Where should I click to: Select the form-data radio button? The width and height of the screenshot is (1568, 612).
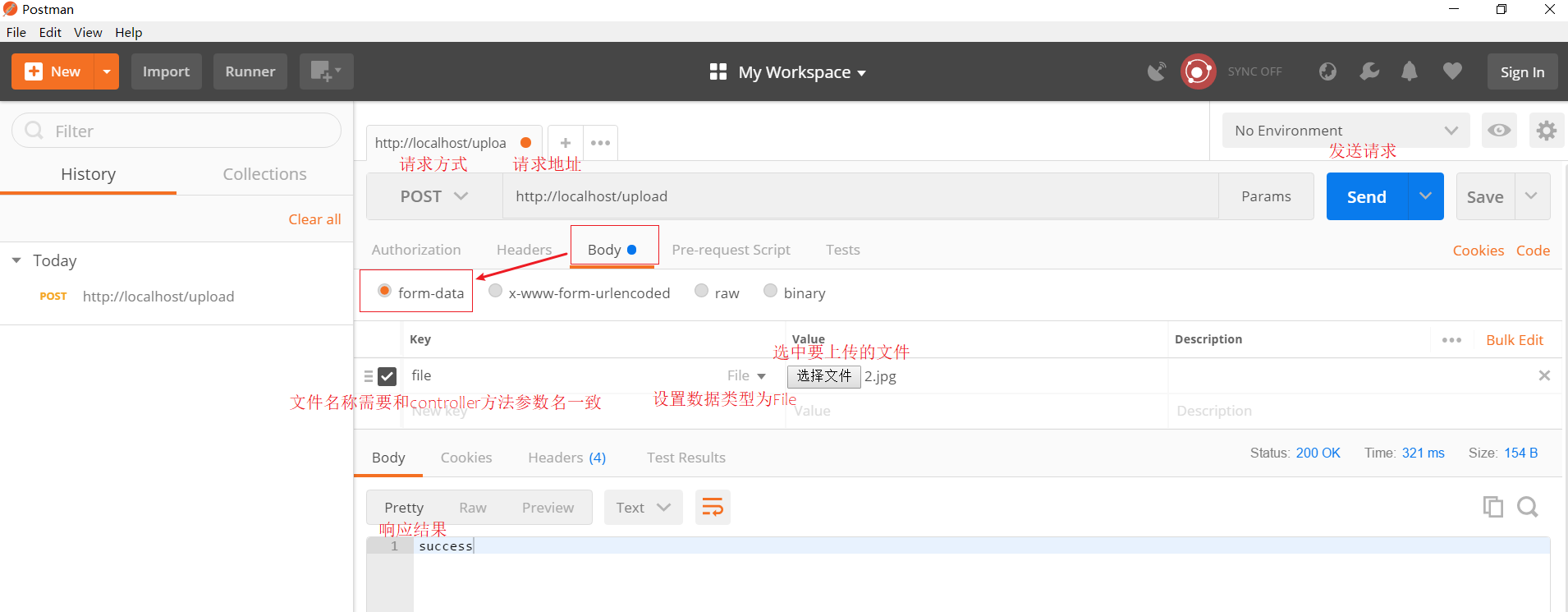tap(384, 291)
